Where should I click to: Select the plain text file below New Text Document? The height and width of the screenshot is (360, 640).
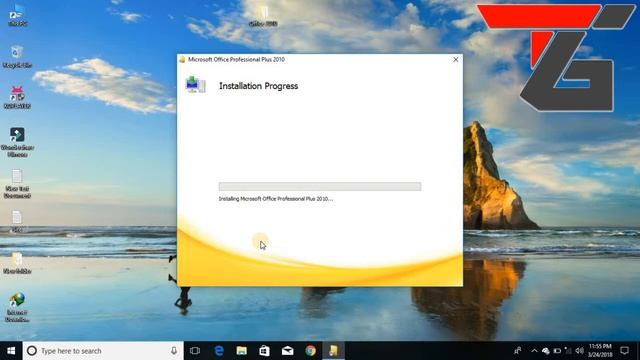tap(17, 221)
